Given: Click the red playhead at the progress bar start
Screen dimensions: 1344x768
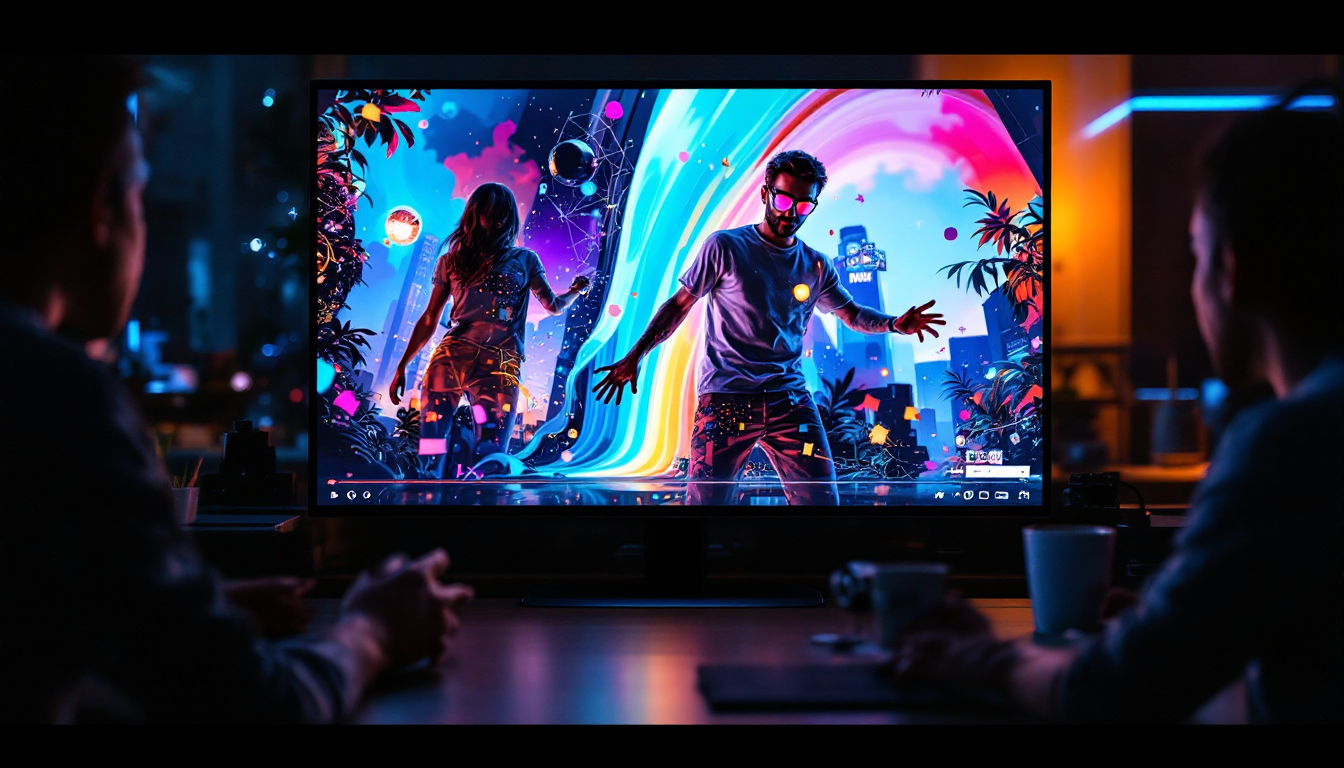Looking at the screenshot, I should pyautogui.click(x=331, y=482).
